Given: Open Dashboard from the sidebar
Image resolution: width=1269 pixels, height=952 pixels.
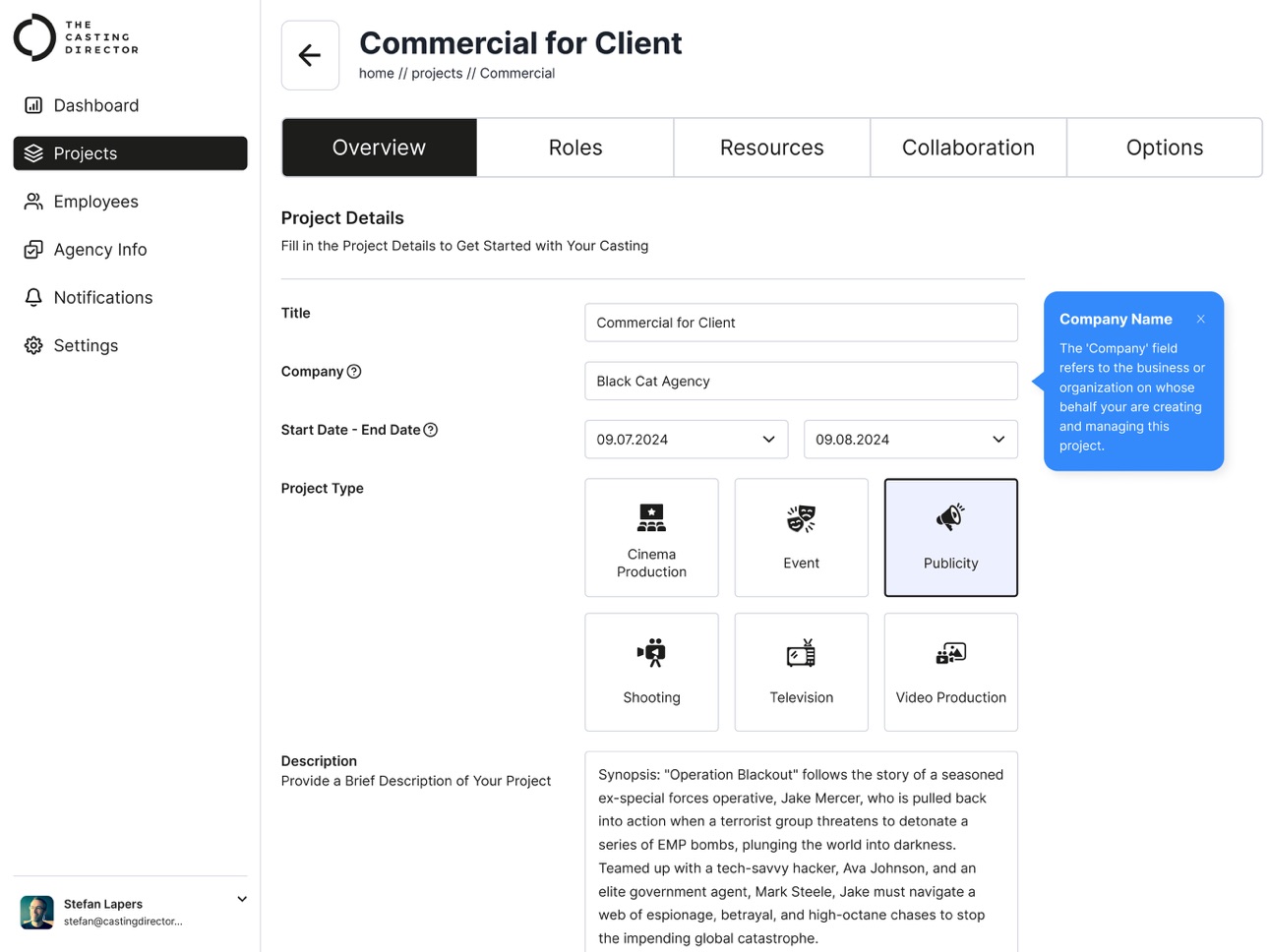Looking at the screenshot, I should click(x=130, y=105).
